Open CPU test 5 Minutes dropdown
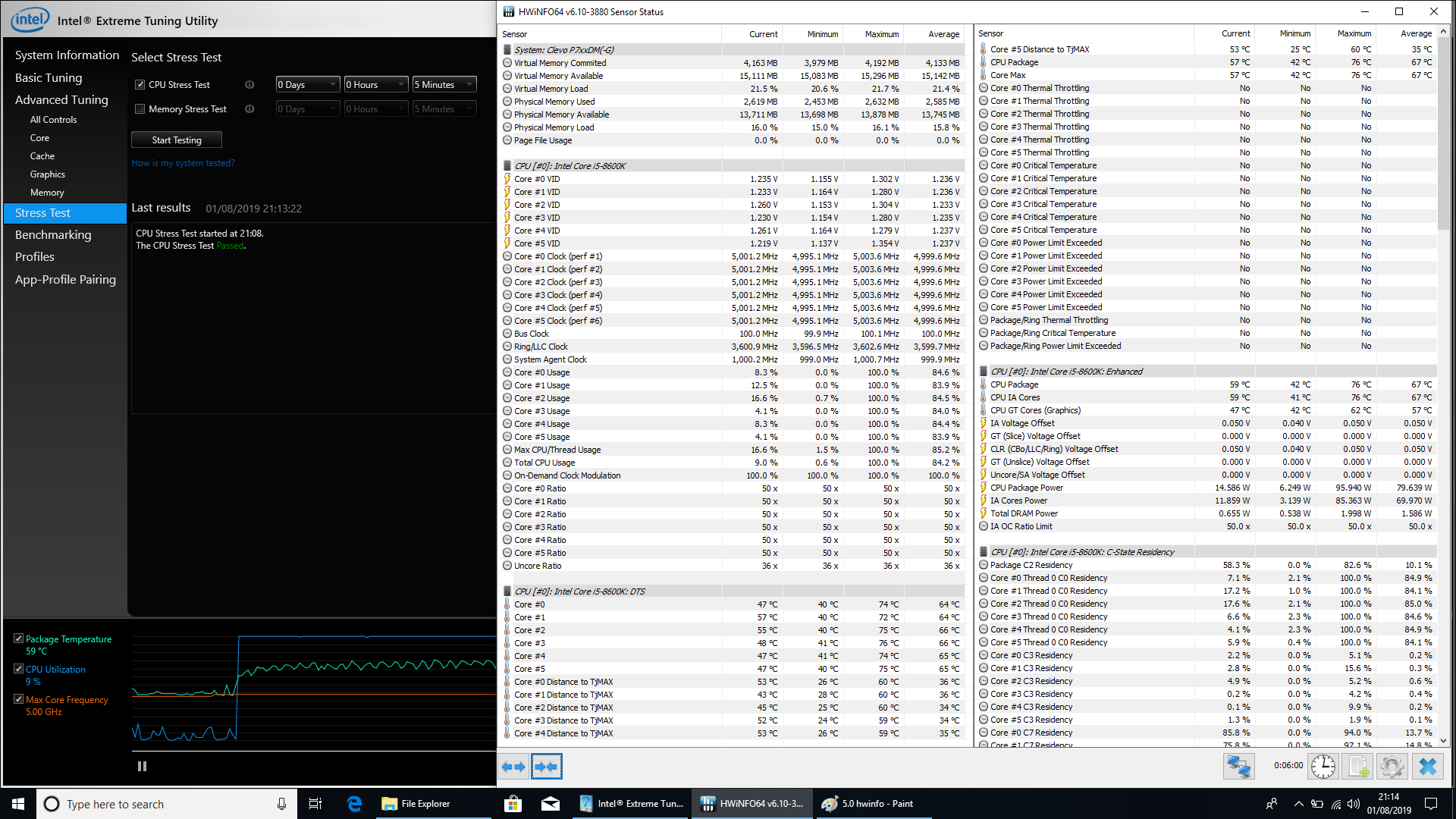This screenshot has height=819, width=1456. coord(444,85)
